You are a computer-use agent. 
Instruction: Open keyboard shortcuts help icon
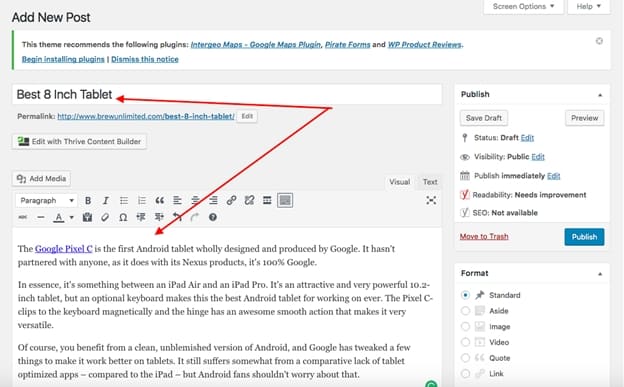point(213,217)
